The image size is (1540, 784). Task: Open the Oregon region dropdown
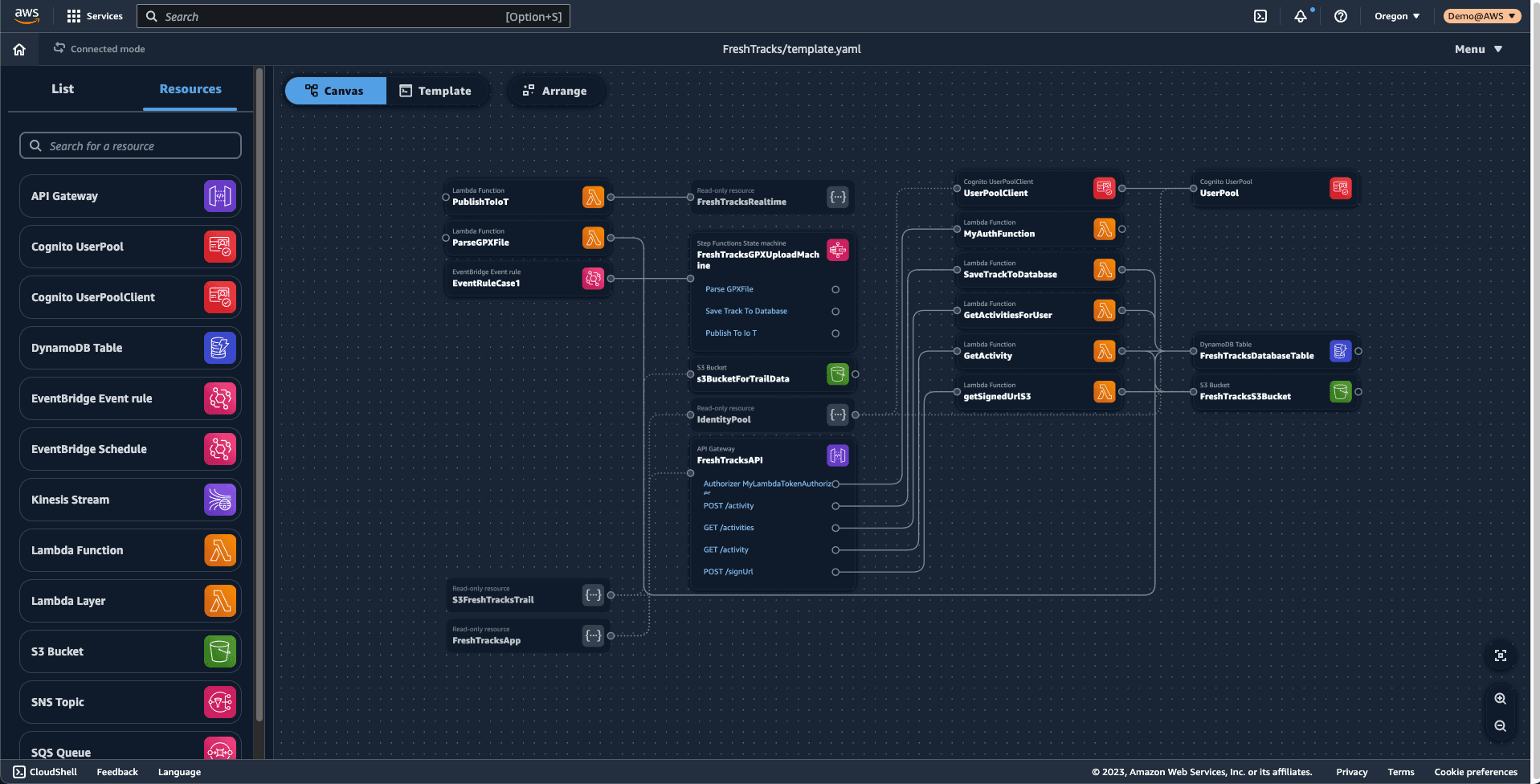[1397, 16]
